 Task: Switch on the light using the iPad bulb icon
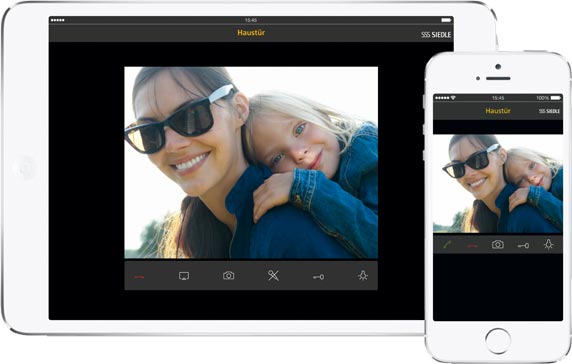click(x=363, y=275)
